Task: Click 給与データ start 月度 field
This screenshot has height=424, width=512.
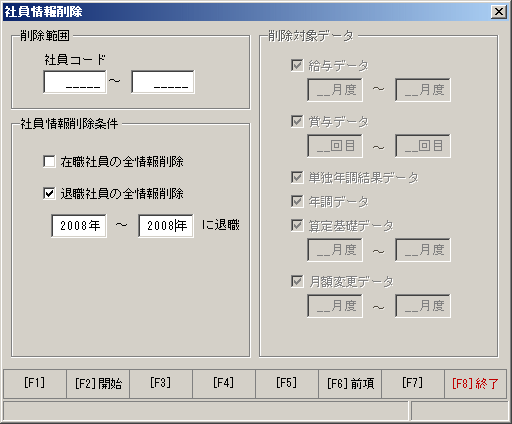Action: pyautogui.click(x=335, y=90)
